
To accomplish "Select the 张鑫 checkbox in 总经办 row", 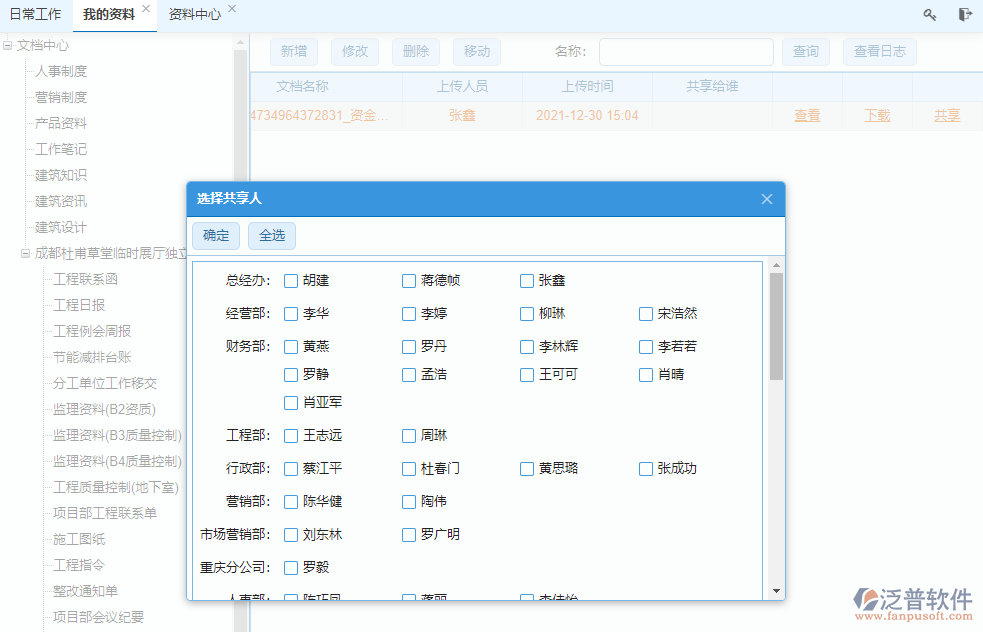I will (x=527, y=281).
